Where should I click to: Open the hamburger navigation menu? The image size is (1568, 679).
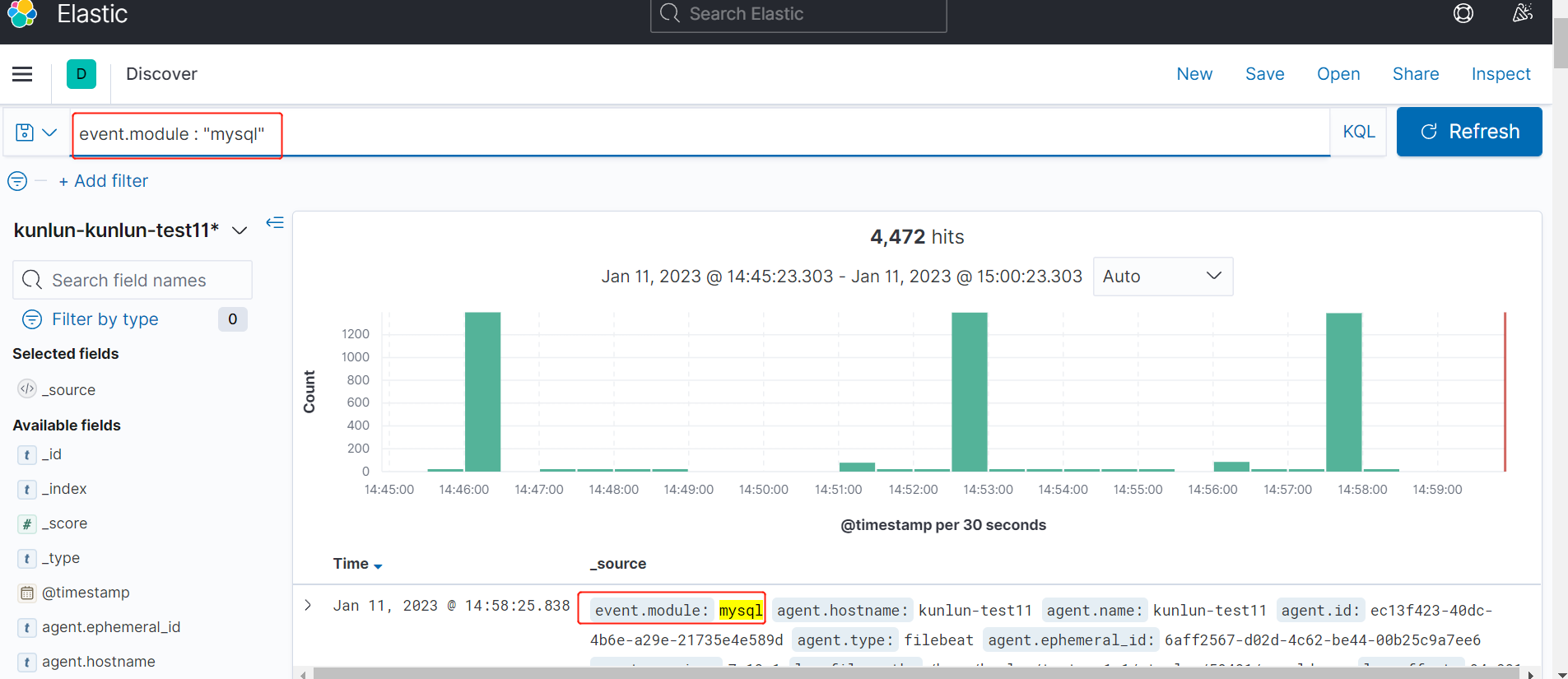(22, 74)
